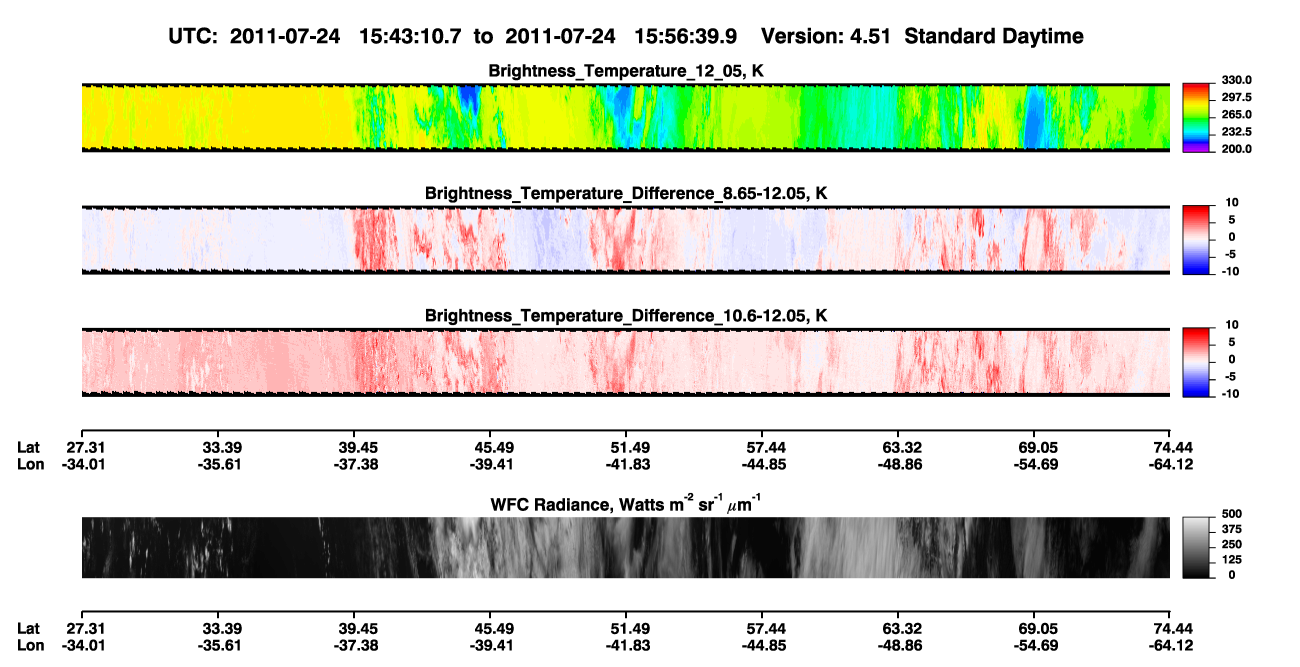Click longitude -44.85 on the axis above WFC Radiance
The width and height of the screenshot is (1300, 667).
point(762,464)
